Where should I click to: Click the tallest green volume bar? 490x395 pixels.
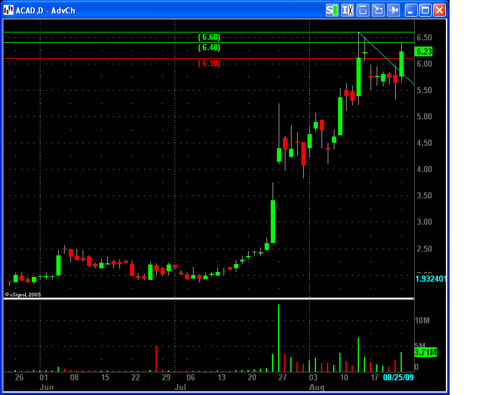279,338
